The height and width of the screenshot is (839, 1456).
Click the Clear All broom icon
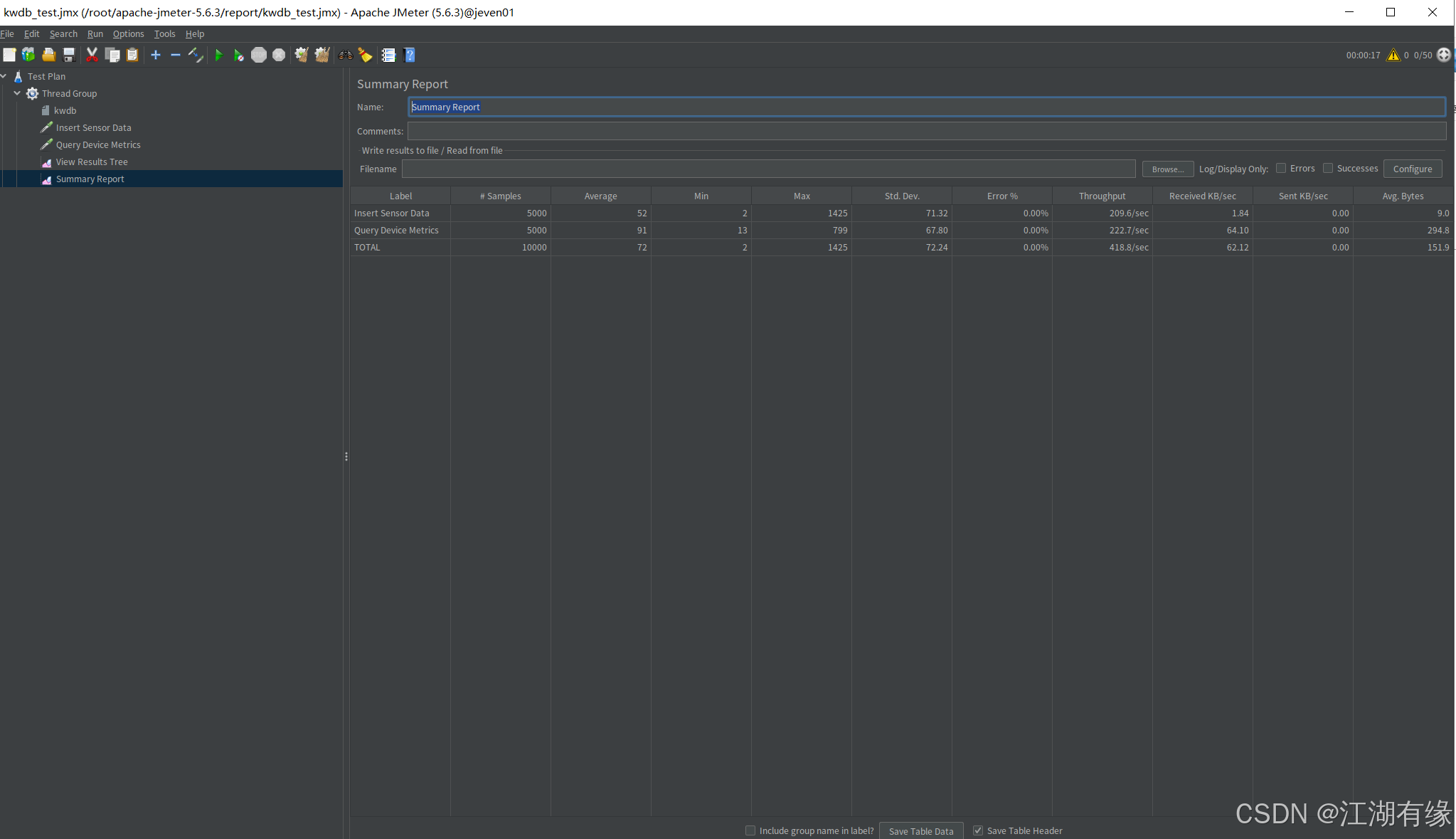(322, 55)
